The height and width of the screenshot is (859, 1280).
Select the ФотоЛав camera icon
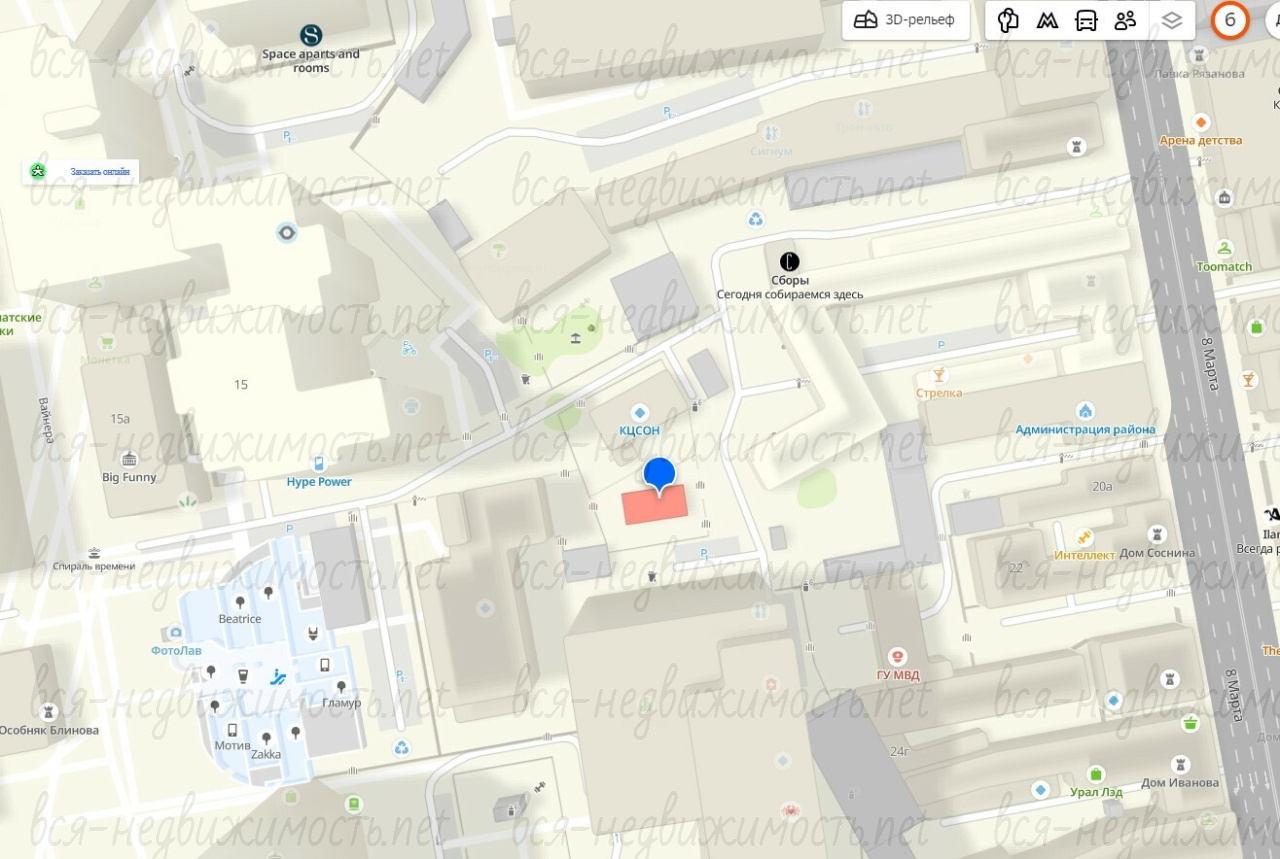(176, 632)
